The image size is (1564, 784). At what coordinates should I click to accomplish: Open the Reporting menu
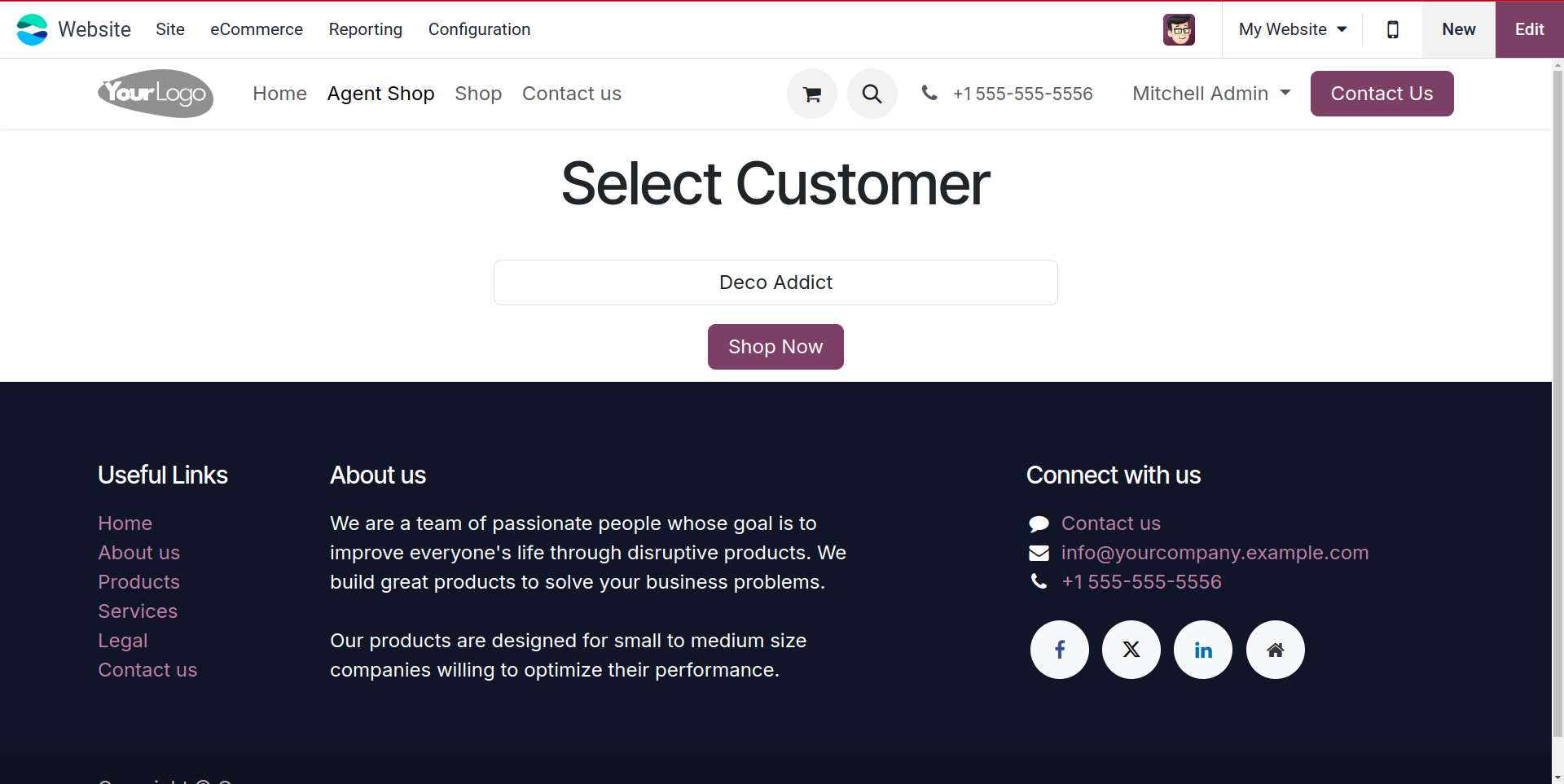pyautogui.click(x=366, y=29)
